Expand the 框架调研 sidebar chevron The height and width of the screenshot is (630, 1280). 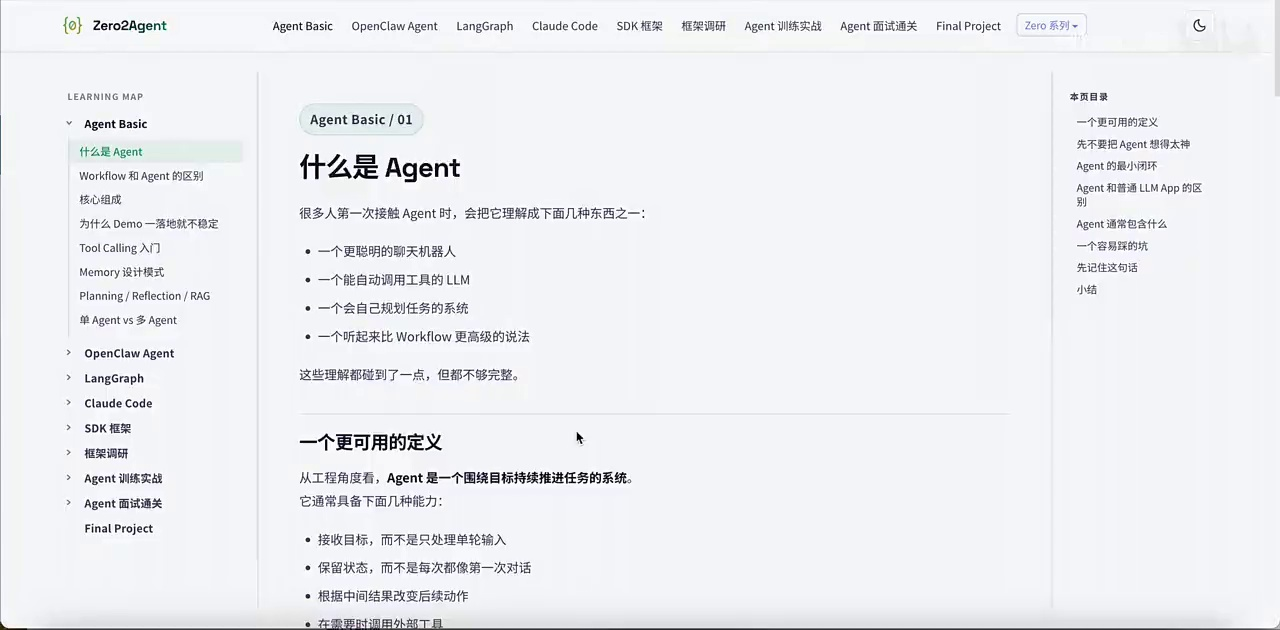tap(69, 453)
